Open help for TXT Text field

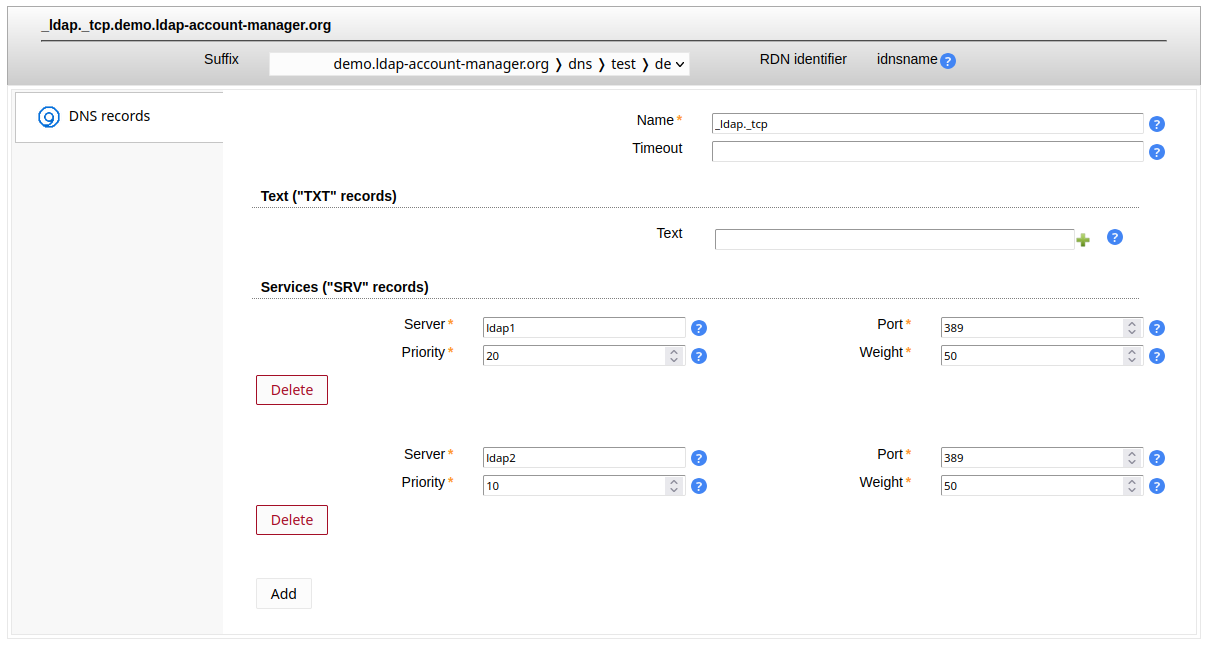tap(1115, 238)
